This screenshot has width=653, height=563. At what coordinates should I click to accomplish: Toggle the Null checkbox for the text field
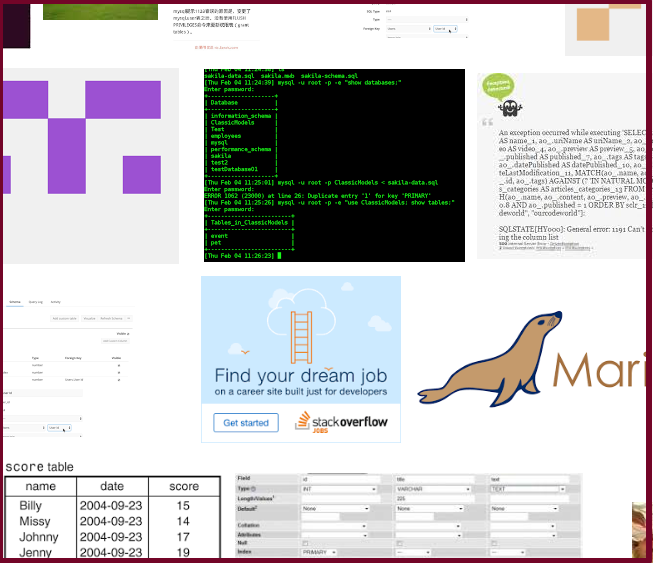[x=494, y=543]
